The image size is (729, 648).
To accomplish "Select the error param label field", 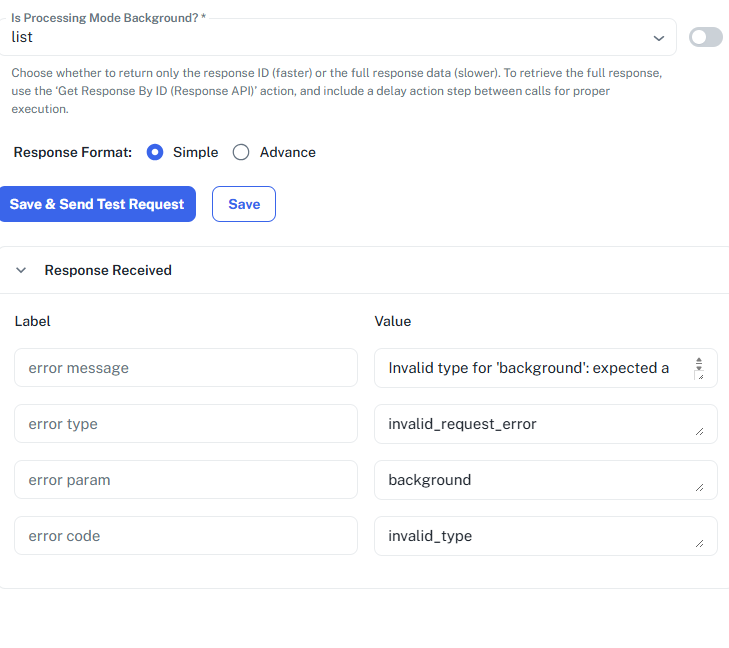I will (x=186, y=480).
